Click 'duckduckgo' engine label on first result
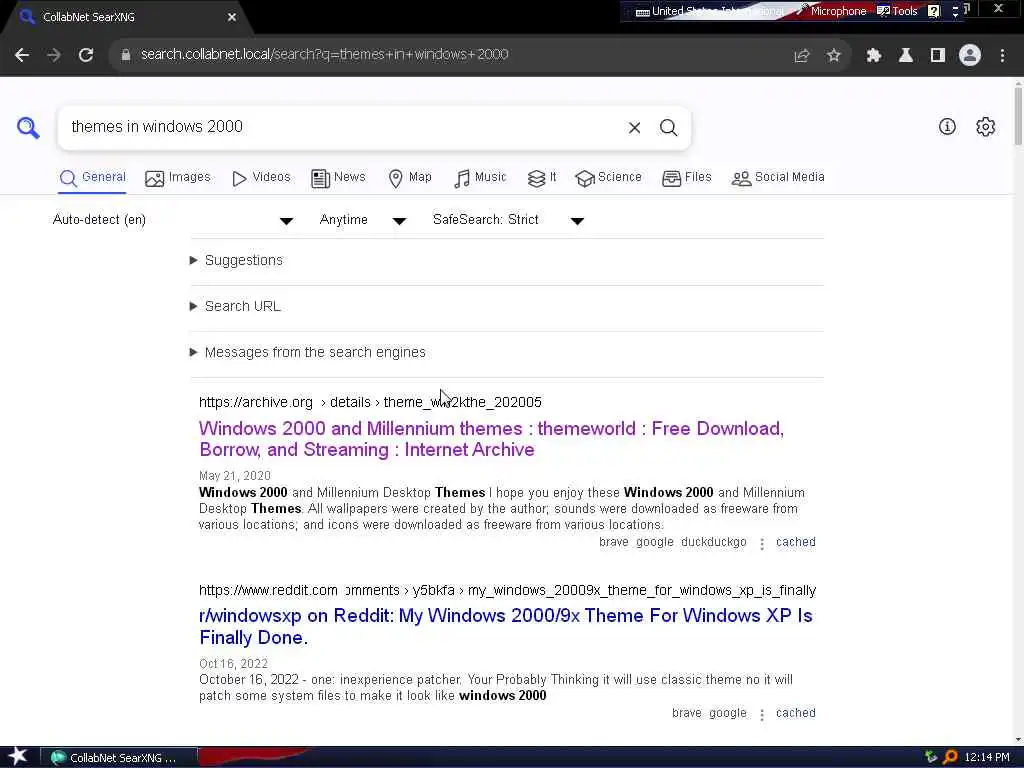Viewport: 1024px width, 768px height. click(713, 542)
